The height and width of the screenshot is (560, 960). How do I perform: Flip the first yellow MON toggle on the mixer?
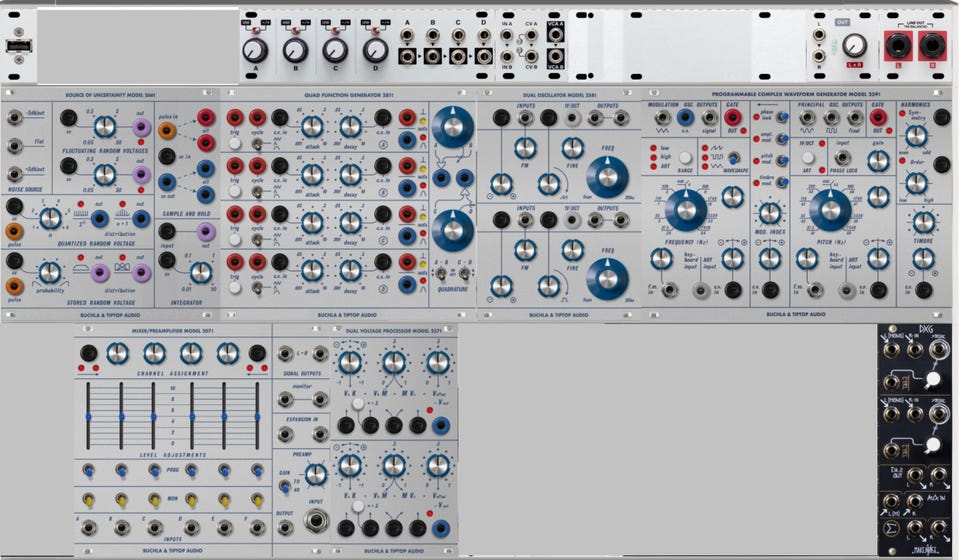click(88, 499)
